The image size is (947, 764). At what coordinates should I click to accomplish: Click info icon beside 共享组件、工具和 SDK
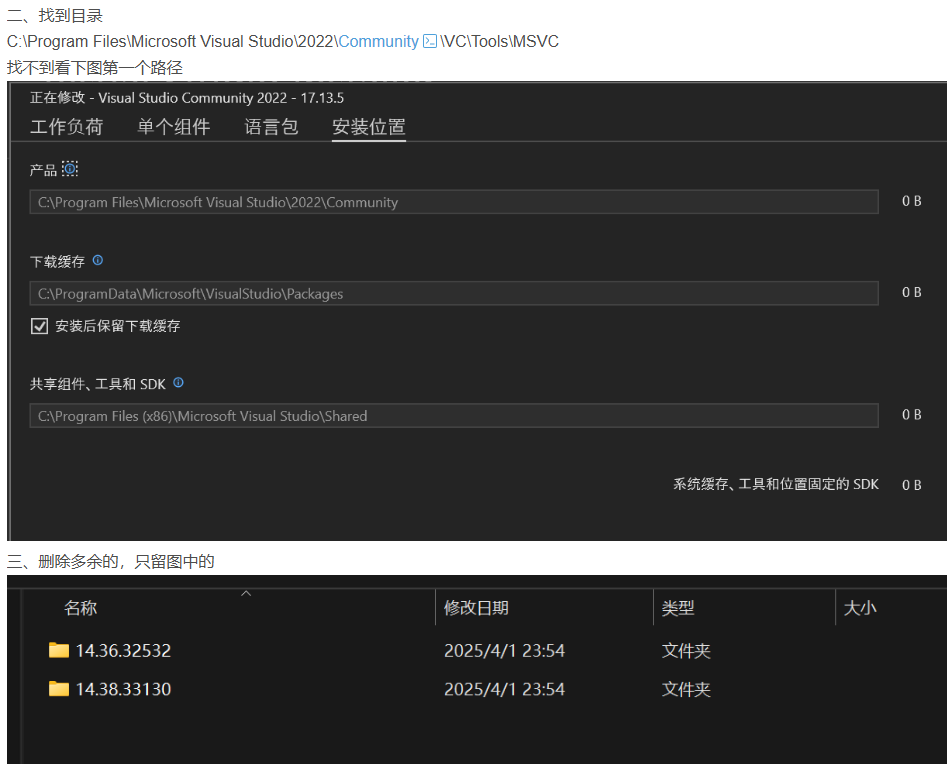pos(178,382)
